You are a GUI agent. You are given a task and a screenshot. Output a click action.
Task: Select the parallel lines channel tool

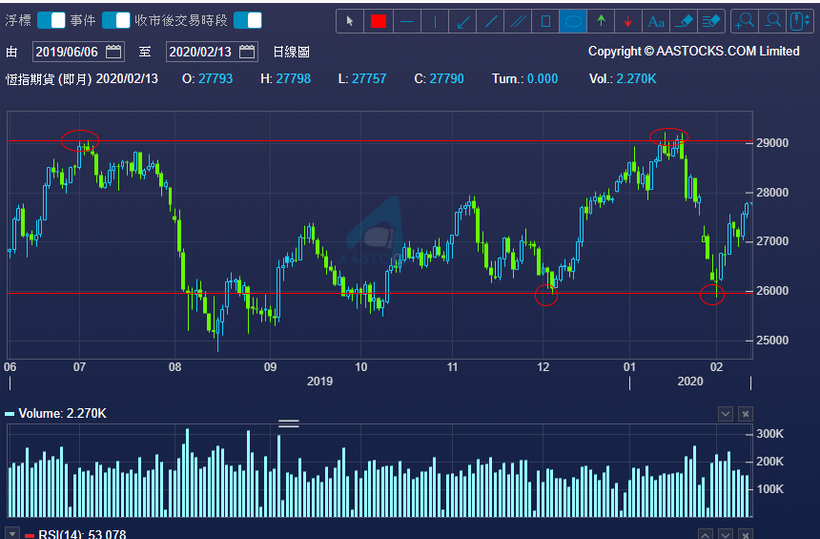click(x=518, y=21)
